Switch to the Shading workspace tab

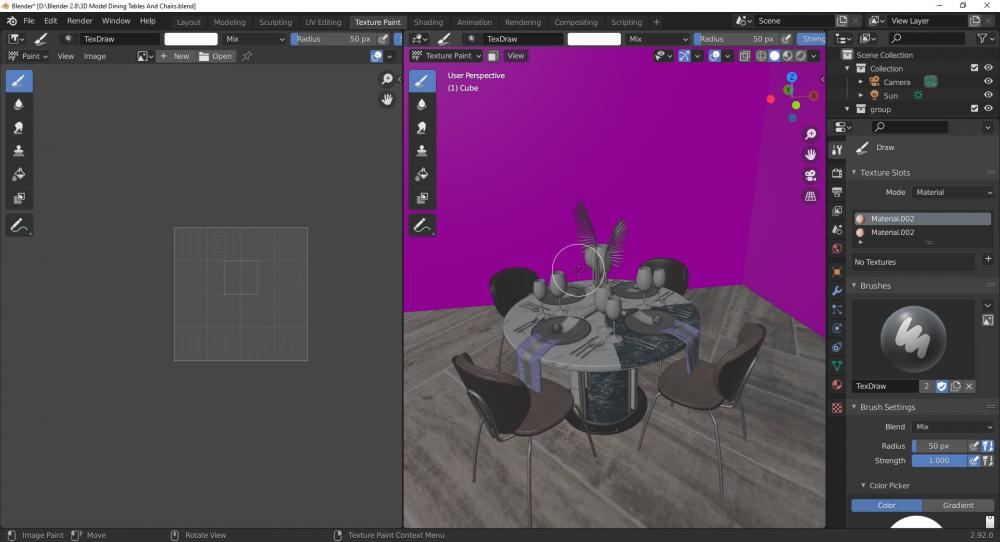pyautogui.click(x=428, y=22)
